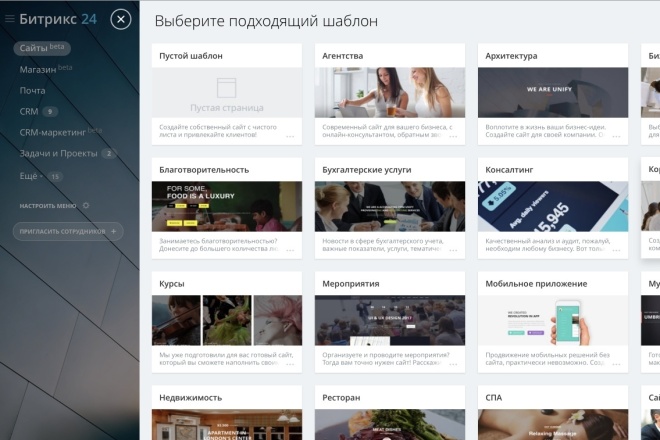Click the Недвижимость card title
The image size is (660, 440).
coord(190,397)
